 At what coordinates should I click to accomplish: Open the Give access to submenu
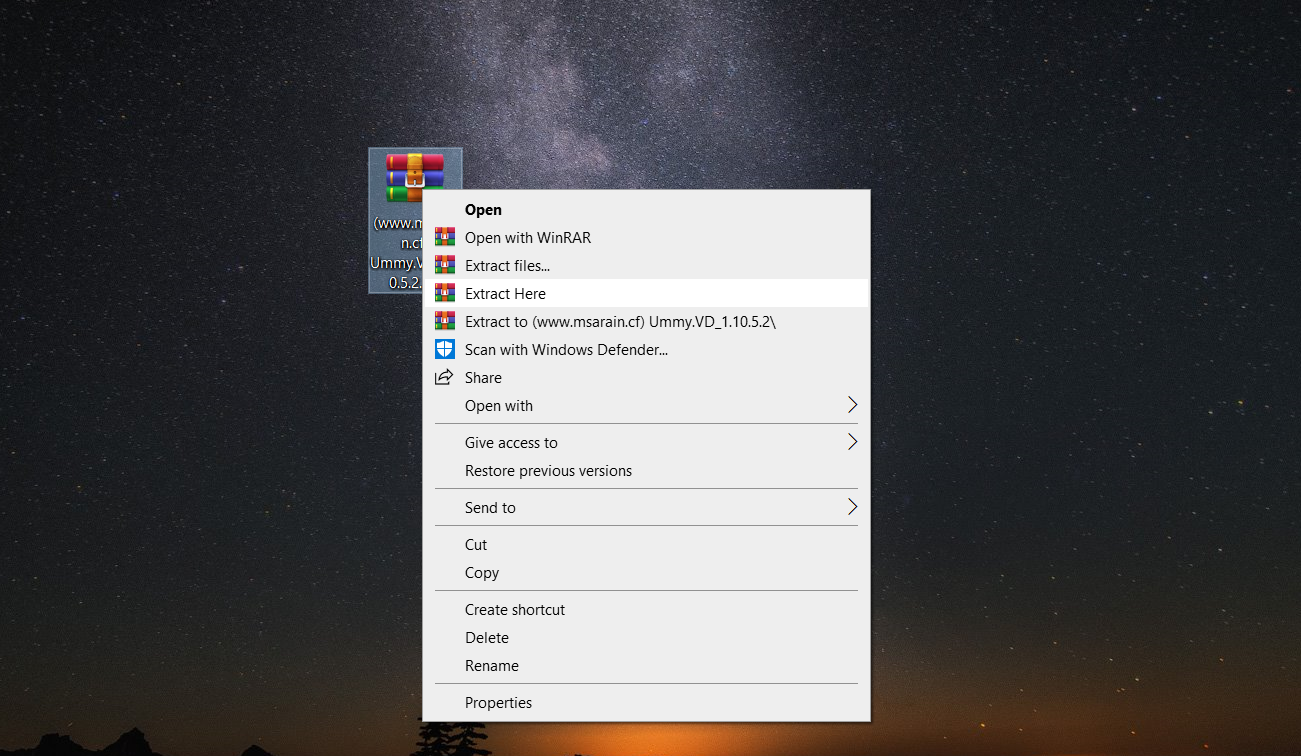(x=647, y=443)
